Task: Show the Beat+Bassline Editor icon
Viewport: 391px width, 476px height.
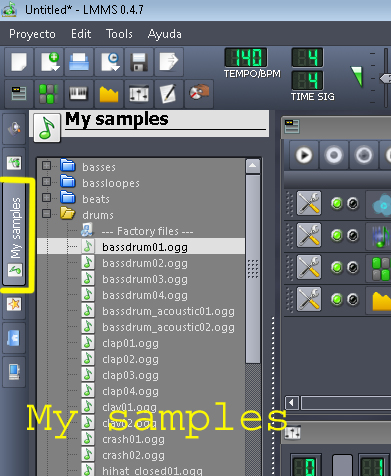Action: click(49, 94)
